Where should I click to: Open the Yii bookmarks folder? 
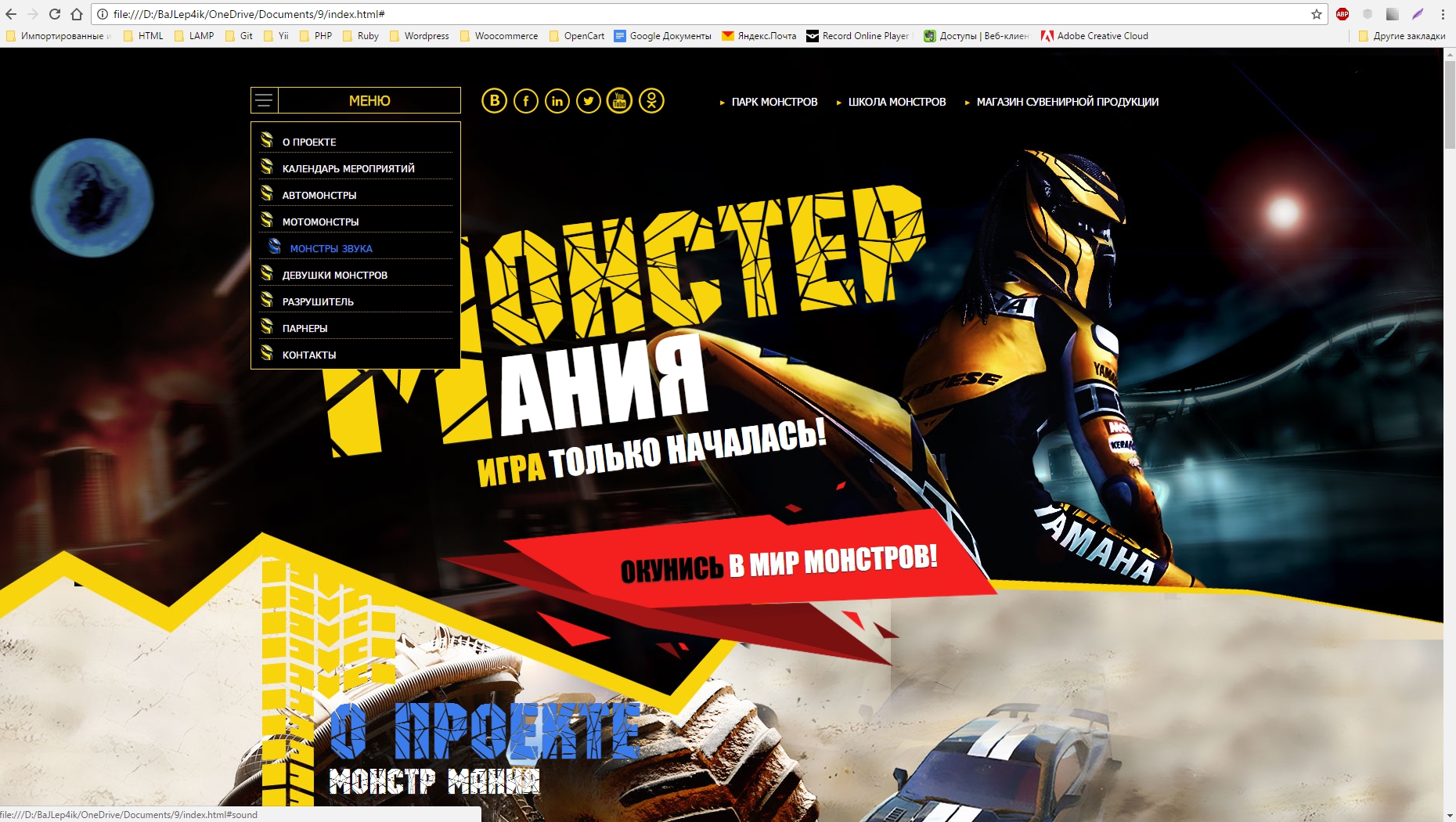pos(276,36)
